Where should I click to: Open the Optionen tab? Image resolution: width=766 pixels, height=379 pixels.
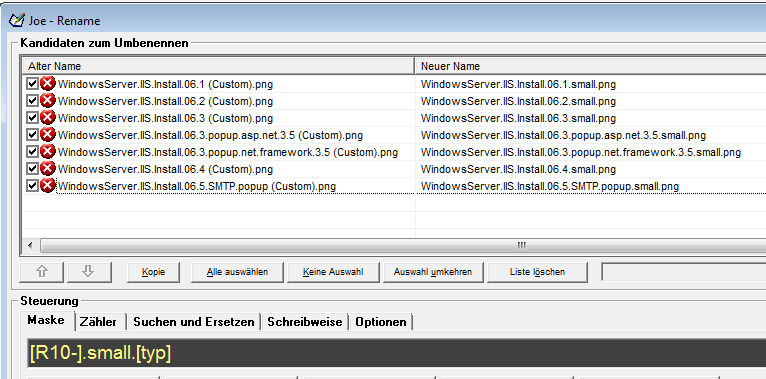381,322
